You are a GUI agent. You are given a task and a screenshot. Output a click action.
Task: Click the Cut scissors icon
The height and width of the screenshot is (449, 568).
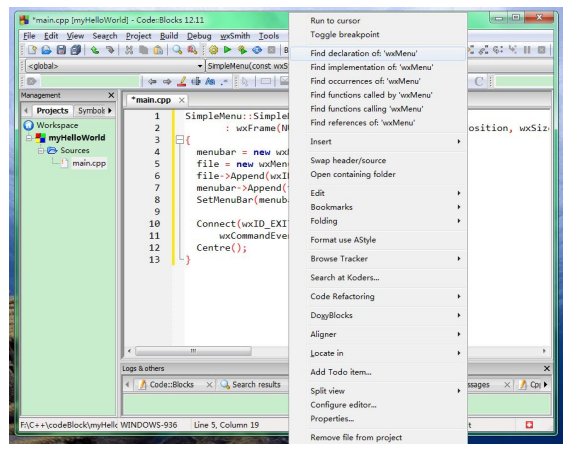[129, 50]
